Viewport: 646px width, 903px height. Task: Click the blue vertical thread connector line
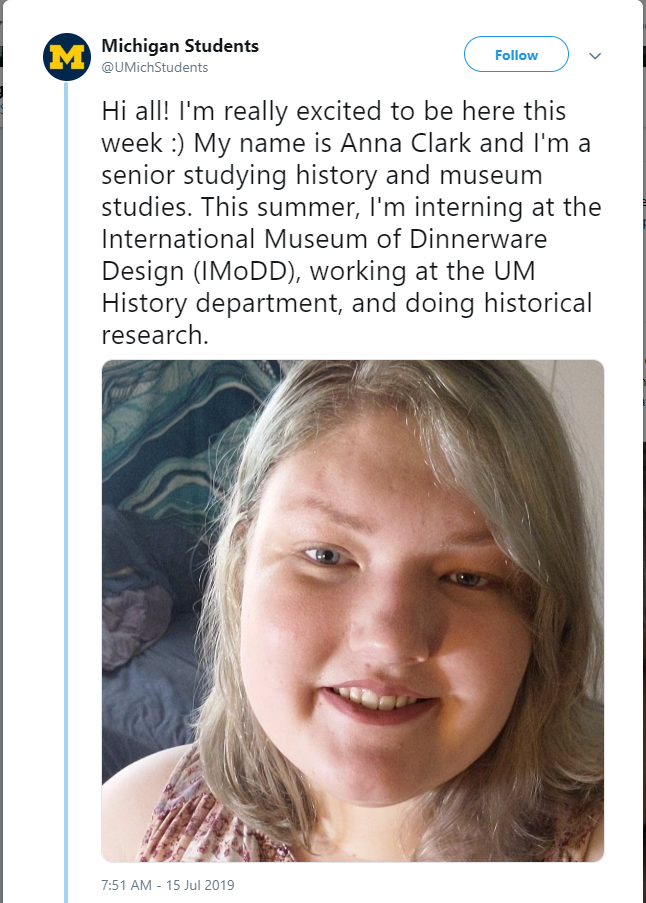pos(66,492)
